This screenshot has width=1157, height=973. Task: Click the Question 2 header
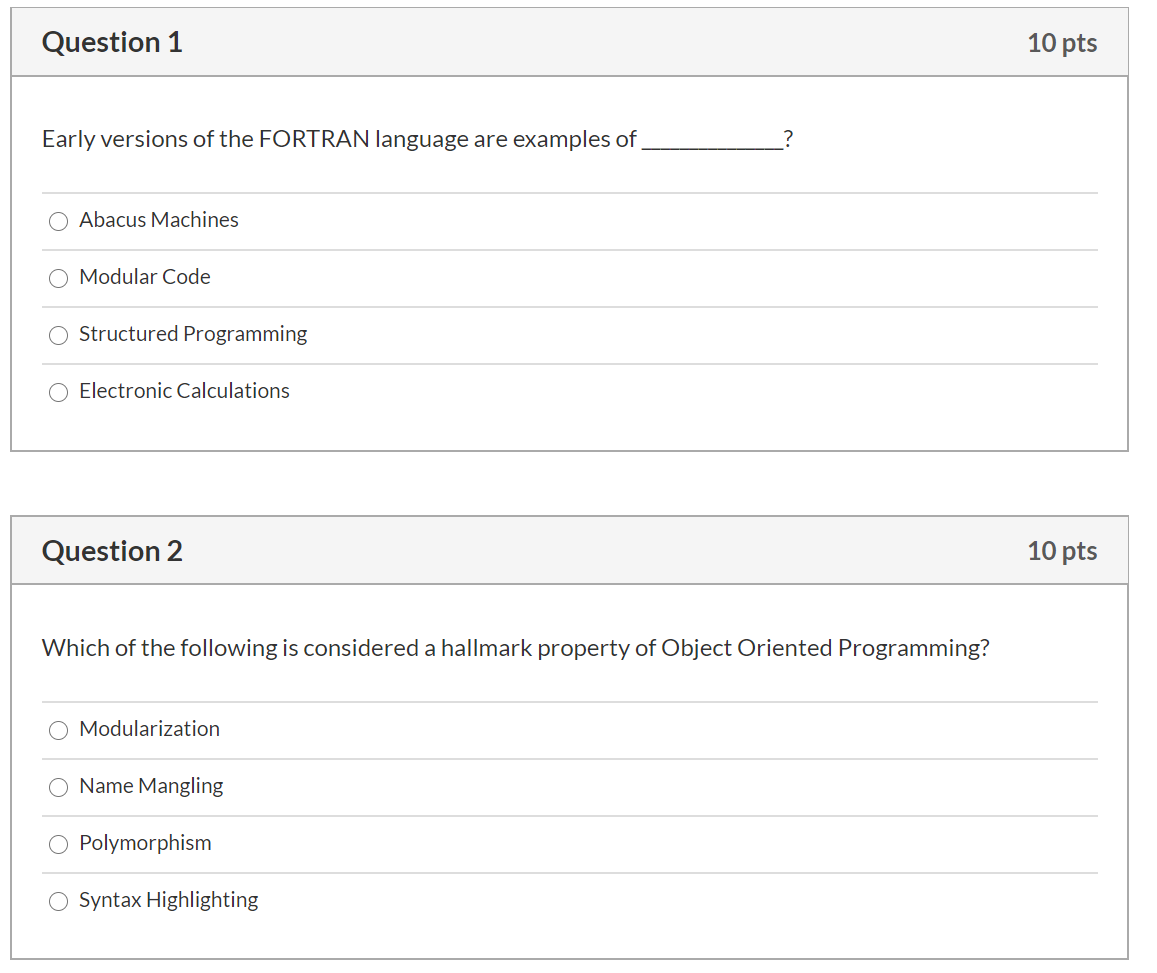[x=111, y=550]
